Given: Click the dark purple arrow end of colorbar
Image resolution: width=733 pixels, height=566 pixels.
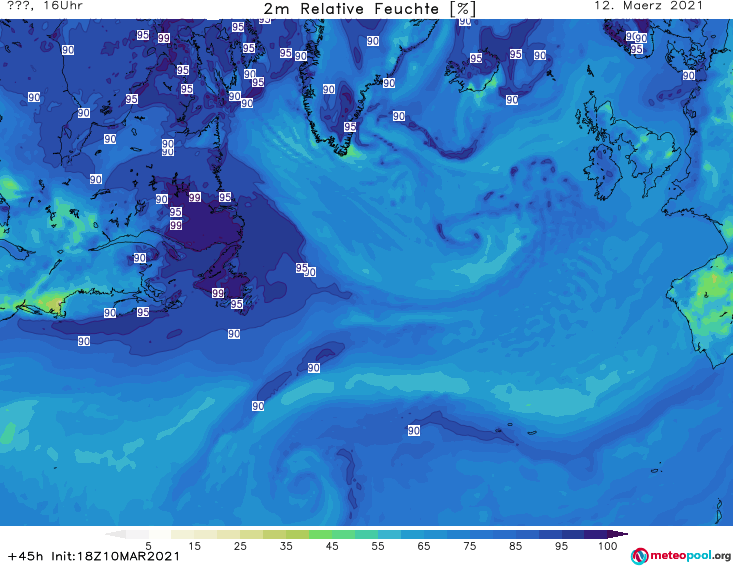Looking at the screenshot, I should [x=618, y=534].
